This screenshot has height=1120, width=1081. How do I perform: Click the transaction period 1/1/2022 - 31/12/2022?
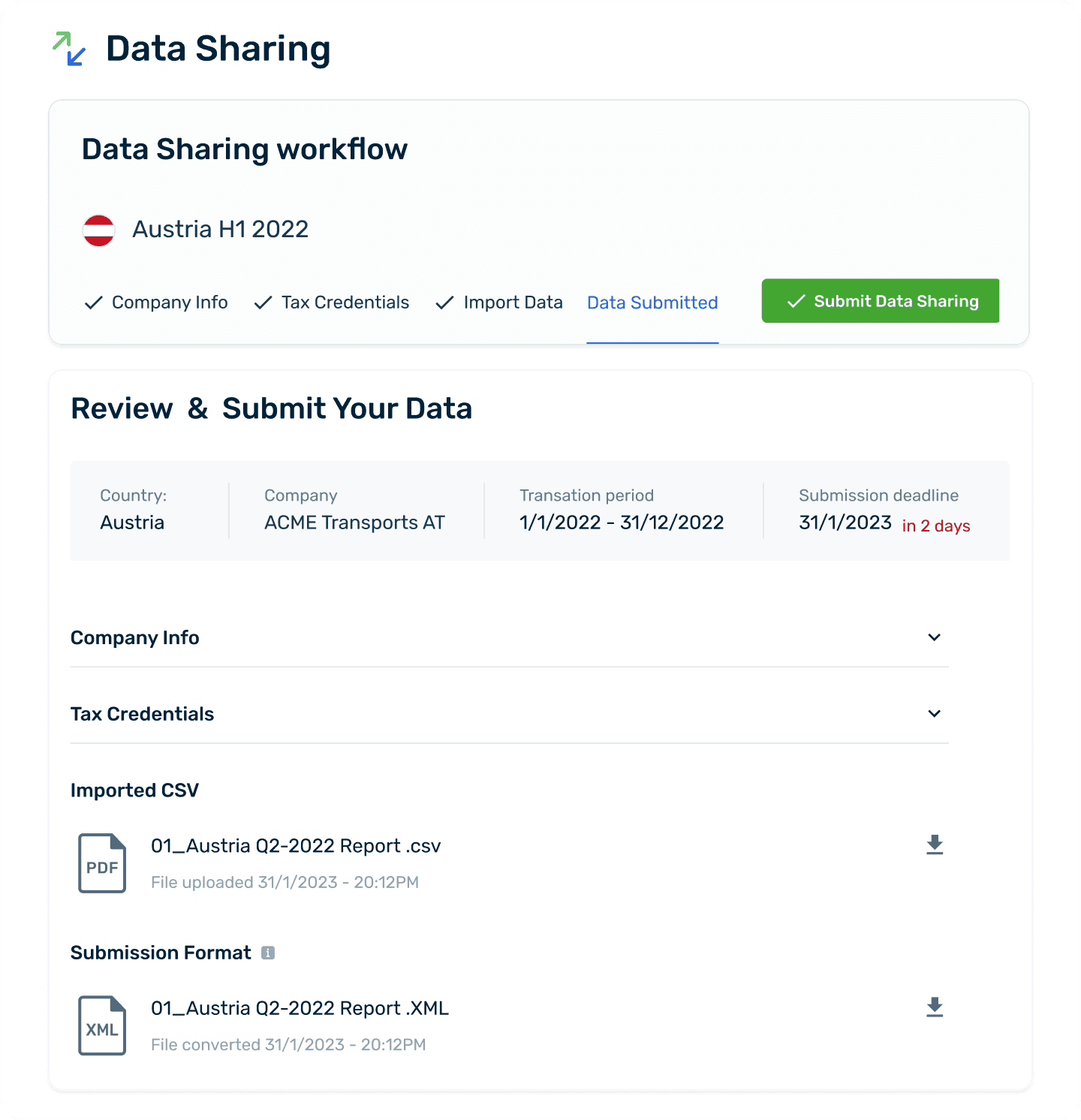[622, 522]
